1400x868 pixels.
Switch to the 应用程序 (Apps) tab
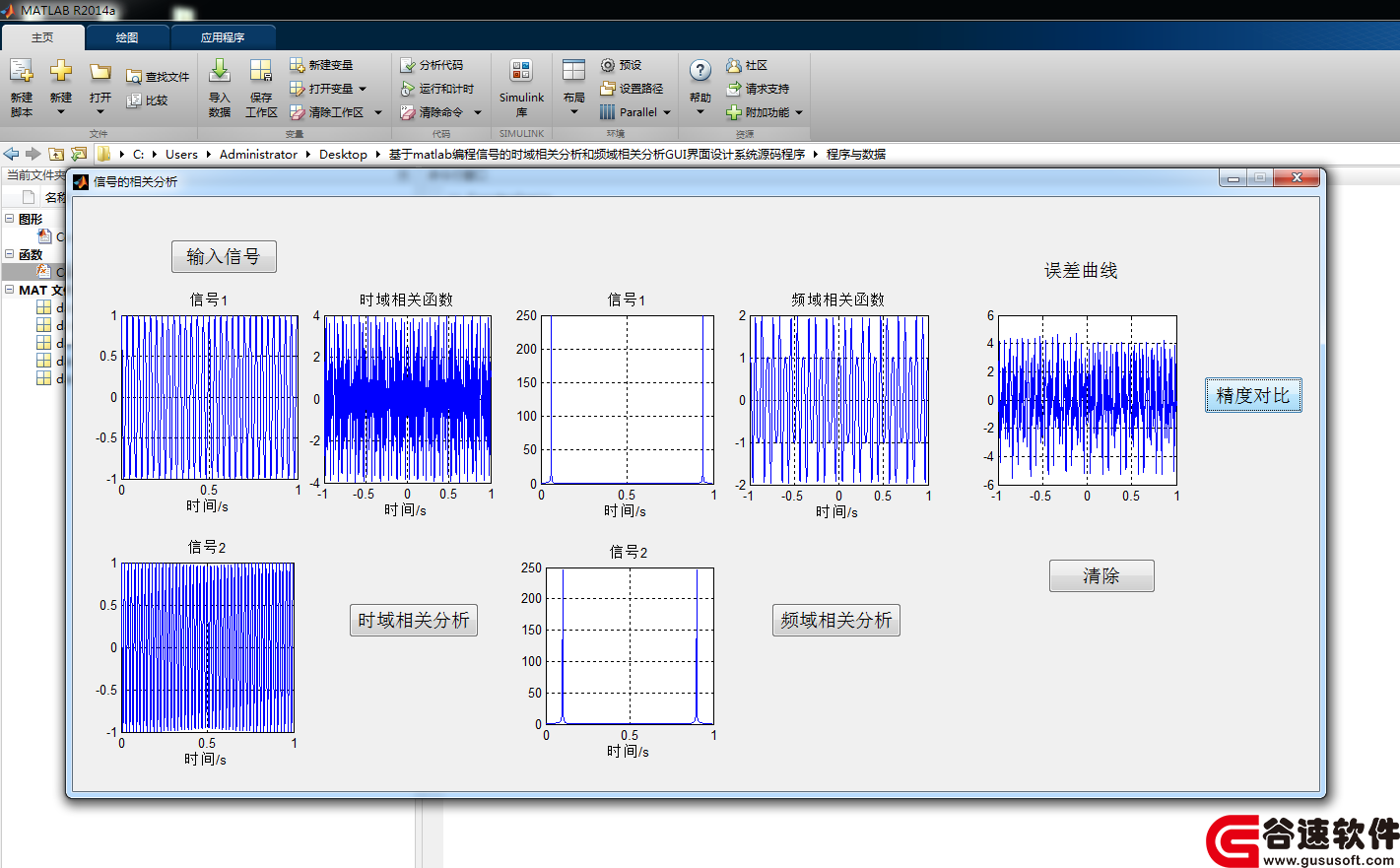[223, 37]
